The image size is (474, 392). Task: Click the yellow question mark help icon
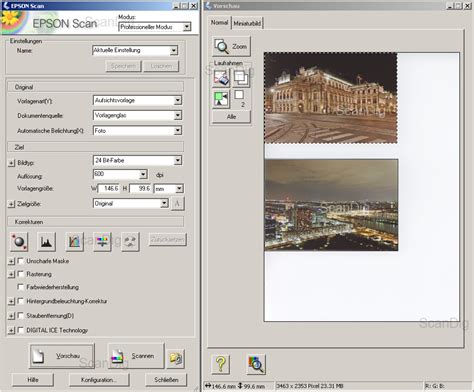[x=220, y=364]
